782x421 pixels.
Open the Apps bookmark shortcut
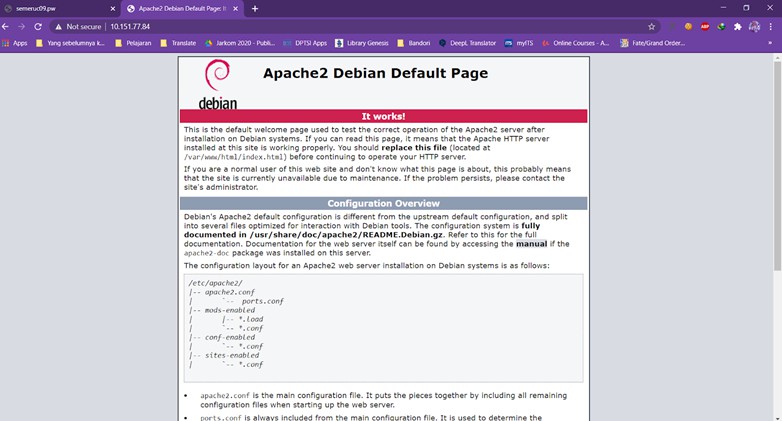(15, 43)
